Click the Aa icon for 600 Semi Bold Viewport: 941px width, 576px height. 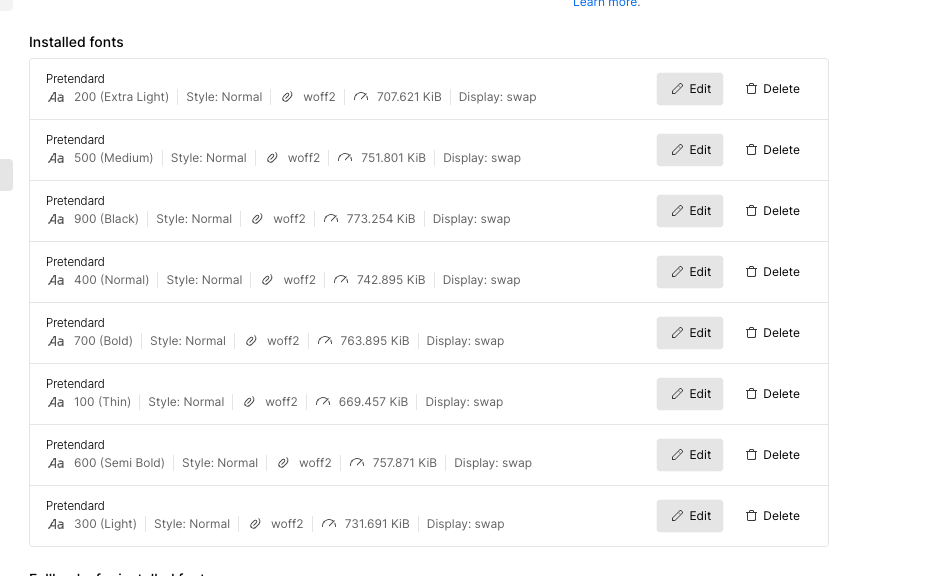(x=56, y=463)
